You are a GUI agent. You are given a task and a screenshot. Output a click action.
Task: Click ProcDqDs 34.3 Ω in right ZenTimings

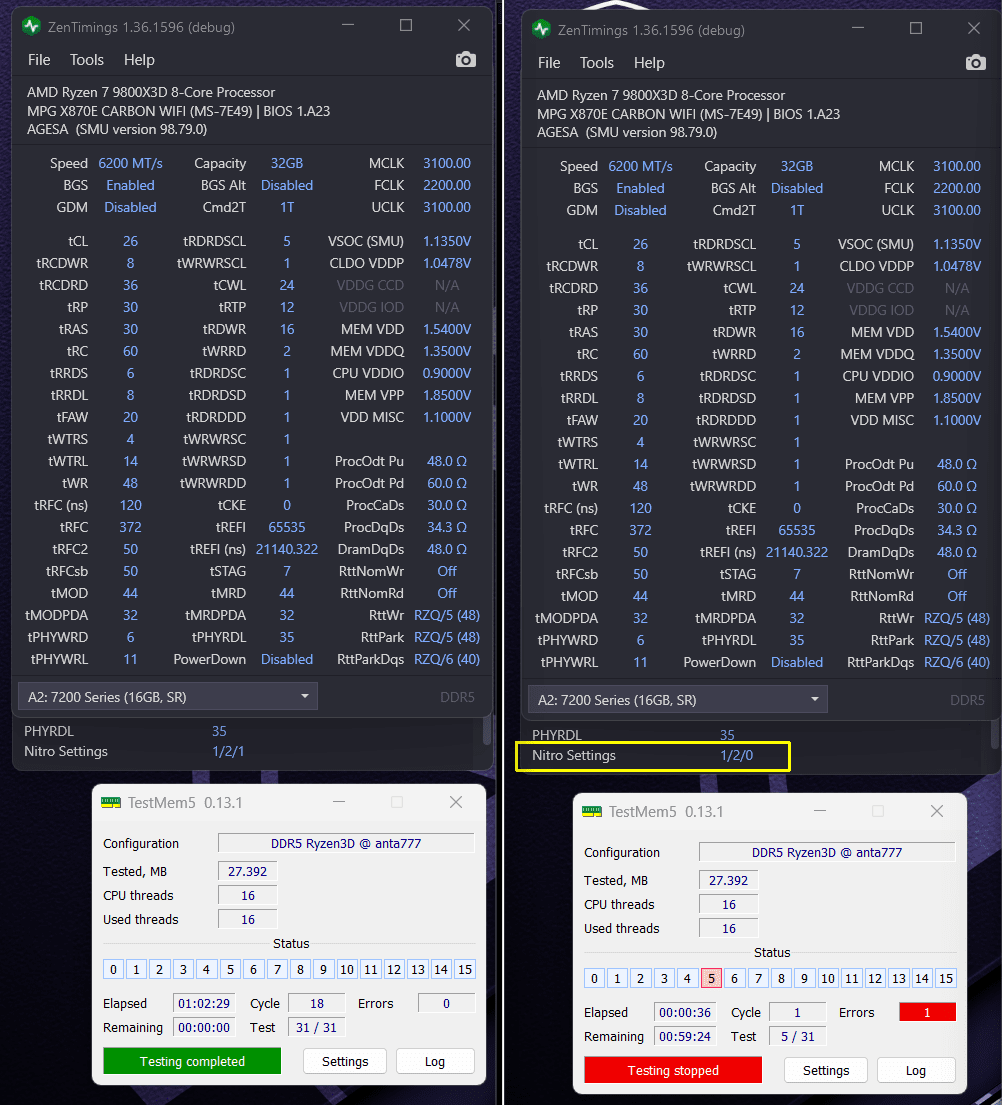coord(957,530)
